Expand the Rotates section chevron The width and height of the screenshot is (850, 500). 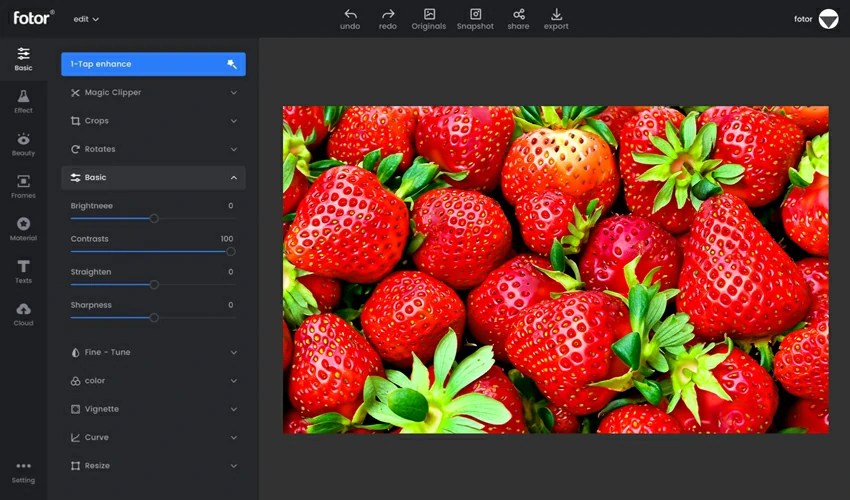234,149
